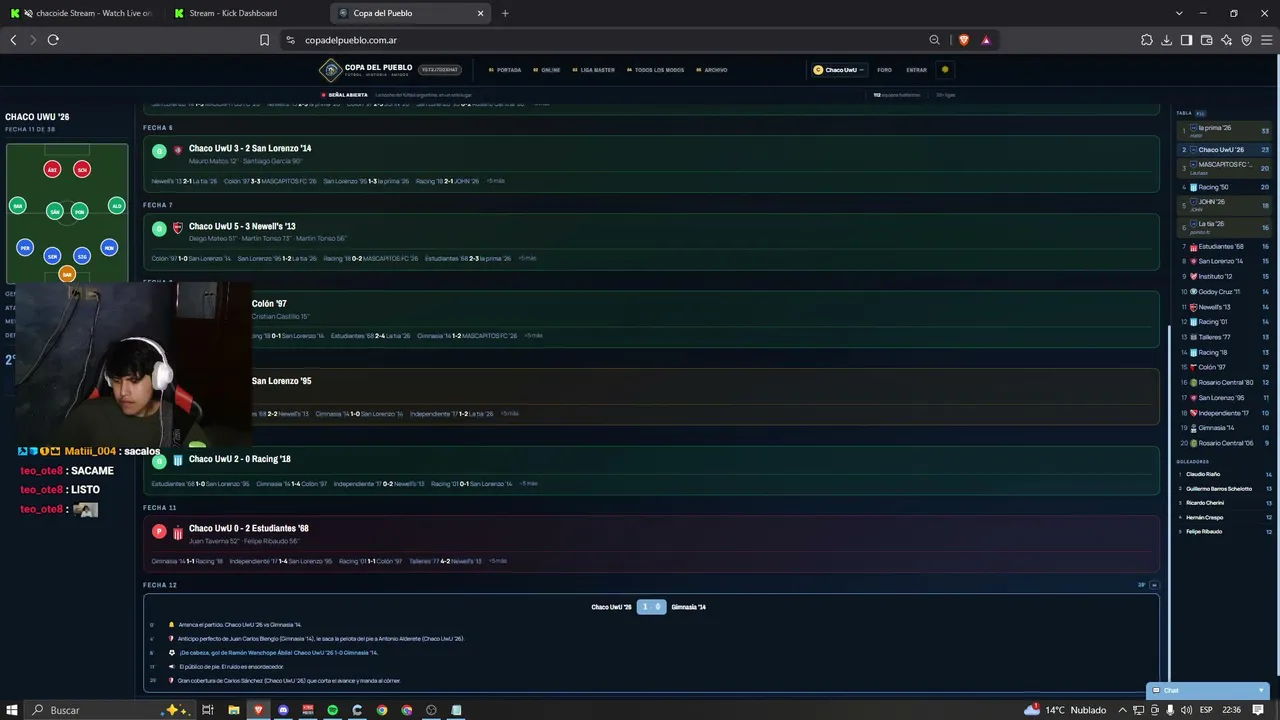The height and width of the screenshot is (720, 1280).
Task: Collapse the Chat widget chevron
Action: [1261, 690]
